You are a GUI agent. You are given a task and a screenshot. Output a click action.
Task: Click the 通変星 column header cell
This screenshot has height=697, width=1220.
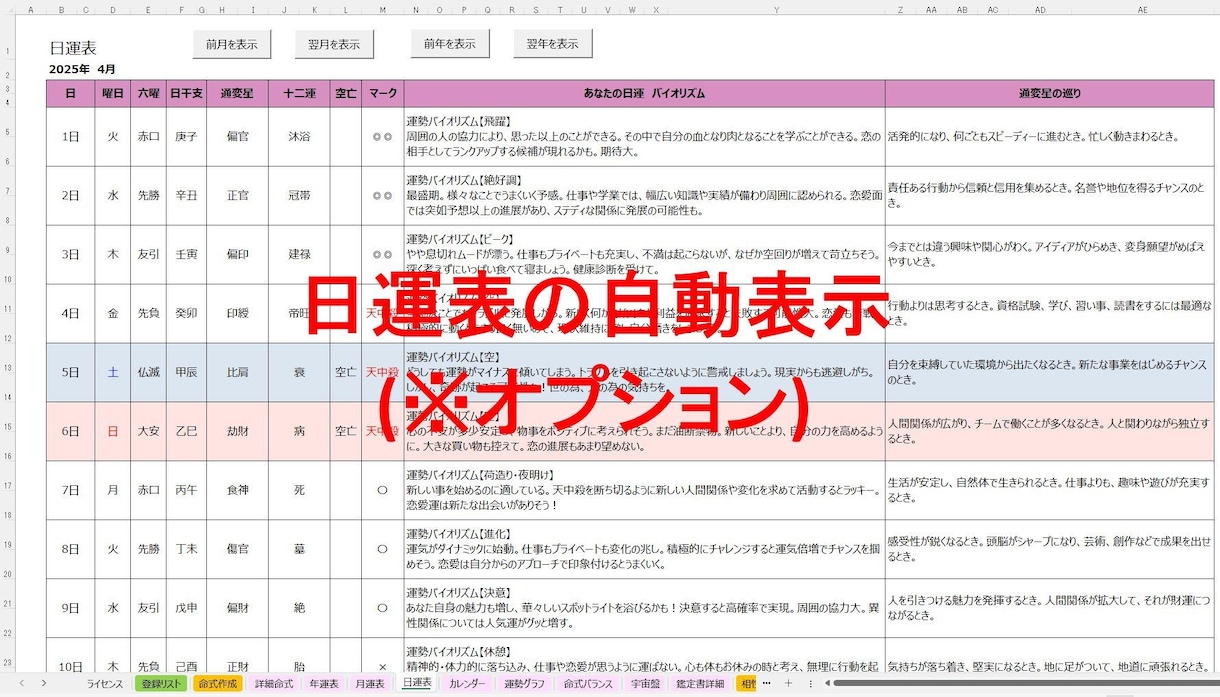237,94
